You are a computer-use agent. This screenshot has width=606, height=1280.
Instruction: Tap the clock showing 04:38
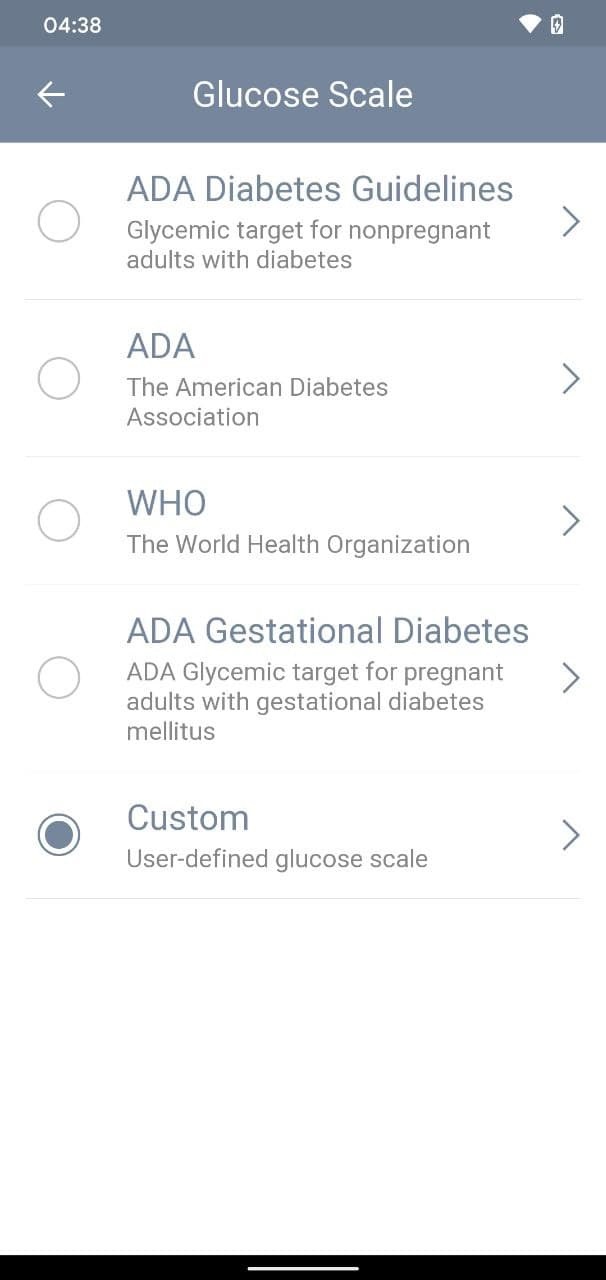tap(72, 25)
